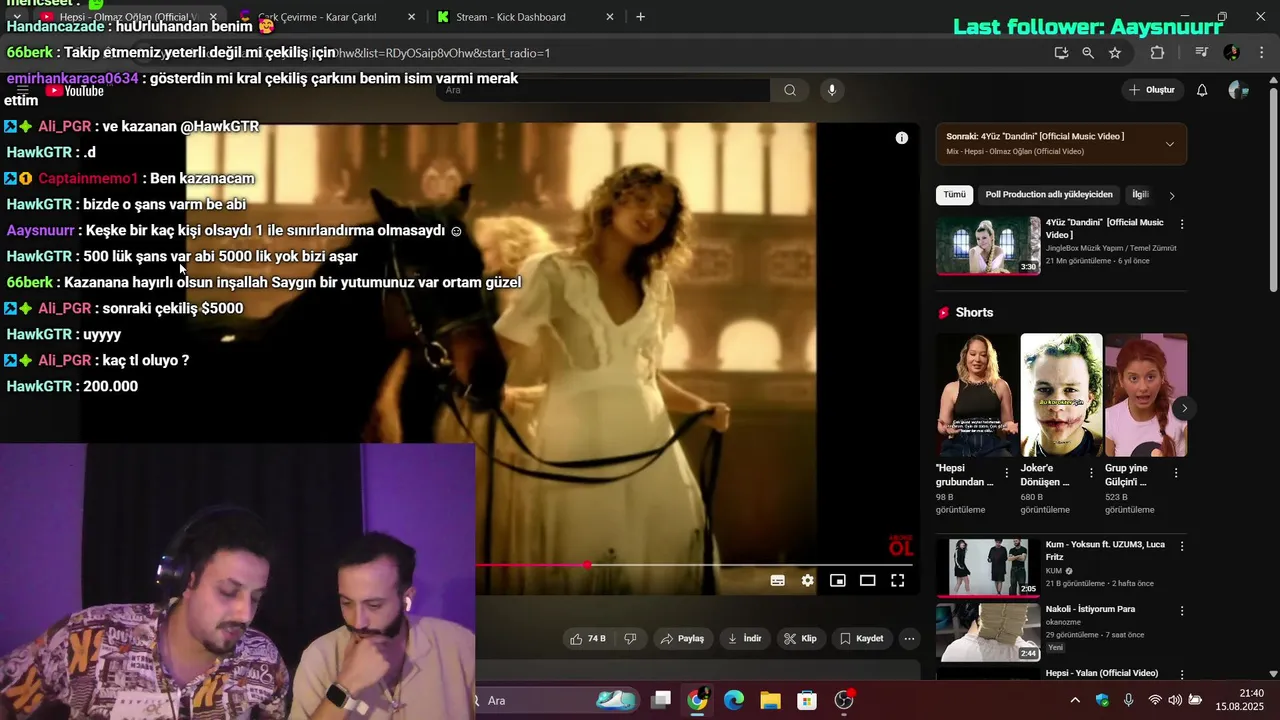Open Chrome media controls icon
This screenshot has width=1280, height=720.
pyautogui.click(x=1202, y=53)
